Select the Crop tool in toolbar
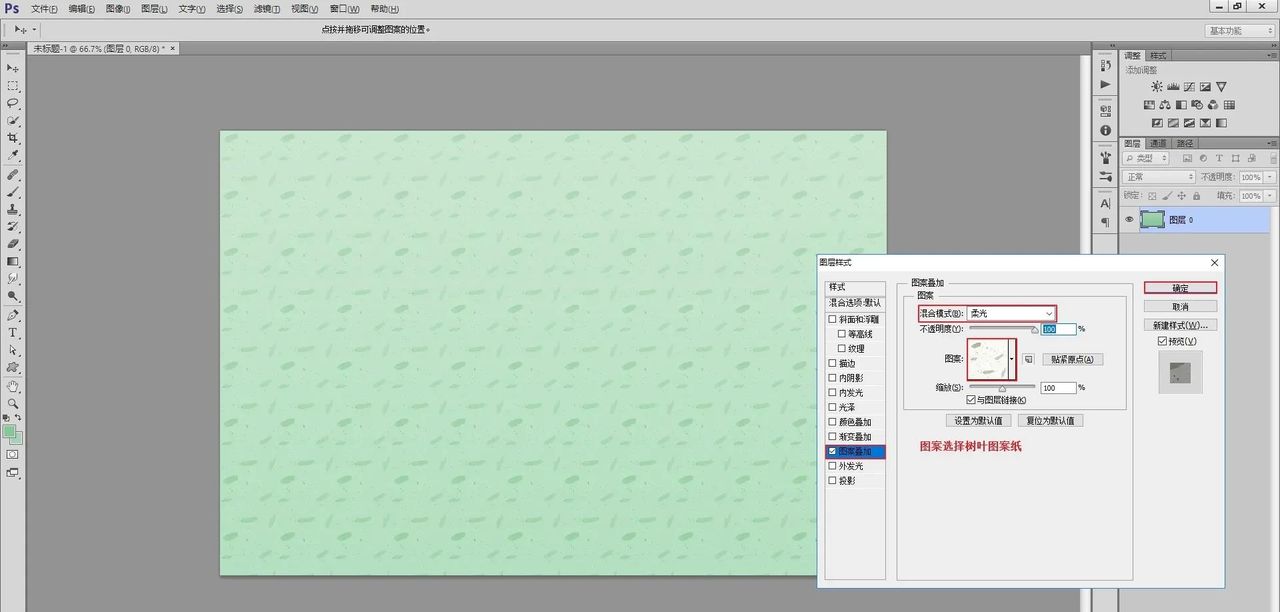Image resolution: width=1280 pixels, height=612 pixels. (13, 138)
